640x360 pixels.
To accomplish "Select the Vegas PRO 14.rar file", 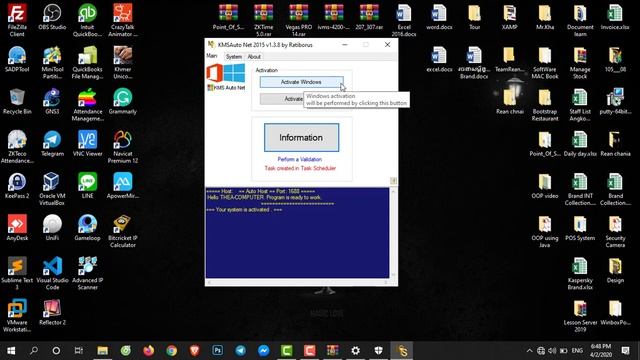I will coord(299,20).
